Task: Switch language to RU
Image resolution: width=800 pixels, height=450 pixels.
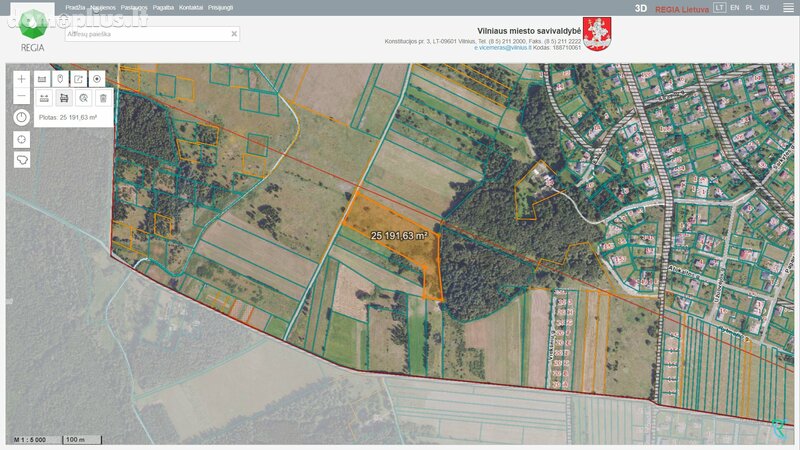Action: click(764, 8)
